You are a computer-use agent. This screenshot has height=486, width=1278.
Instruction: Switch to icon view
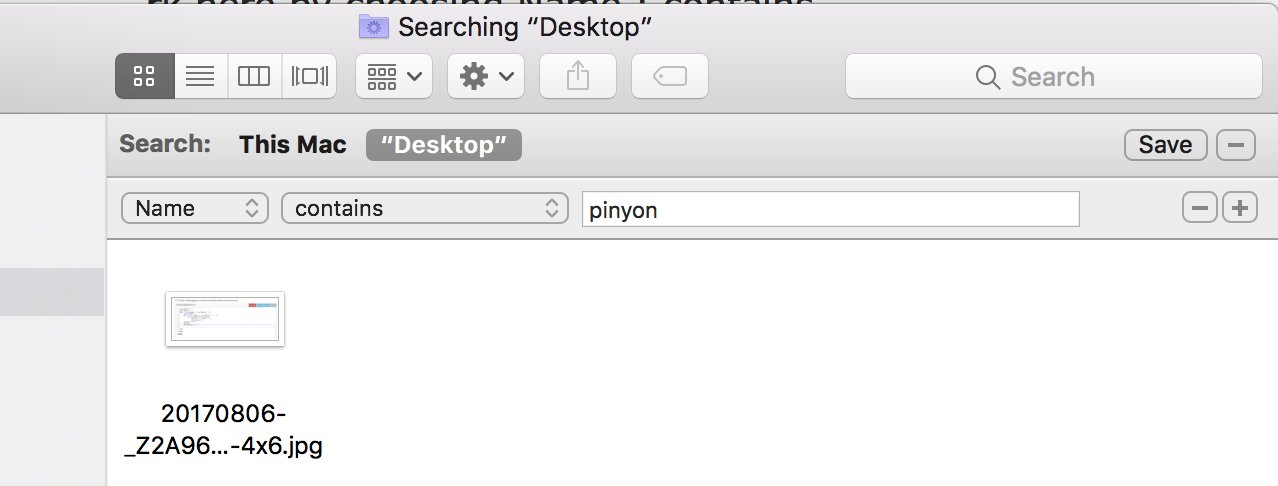(x=145, y=76)
